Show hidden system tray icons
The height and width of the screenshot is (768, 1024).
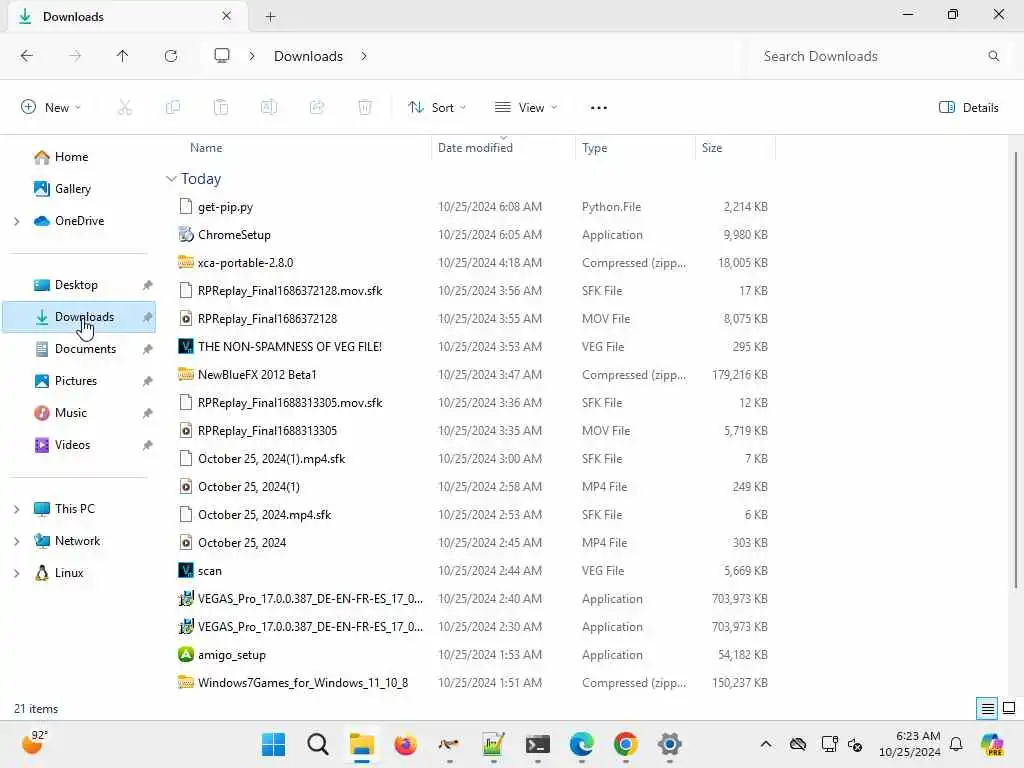(x=765, y=744)
